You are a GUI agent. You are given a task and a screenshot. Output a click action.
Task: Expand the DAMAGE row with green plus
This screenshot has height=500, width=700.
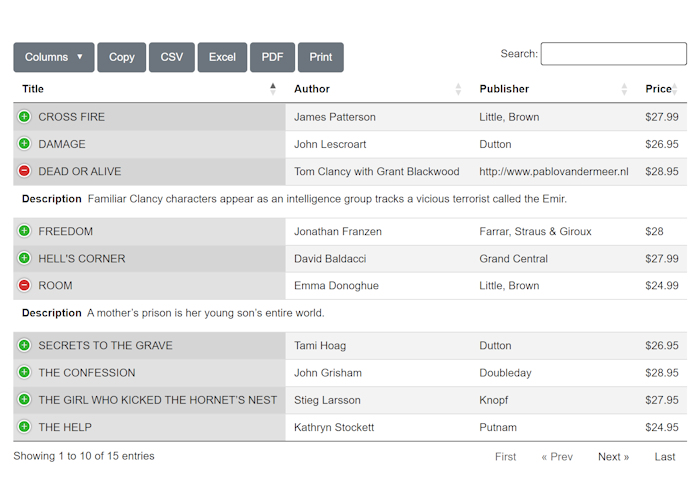point(24,144)
